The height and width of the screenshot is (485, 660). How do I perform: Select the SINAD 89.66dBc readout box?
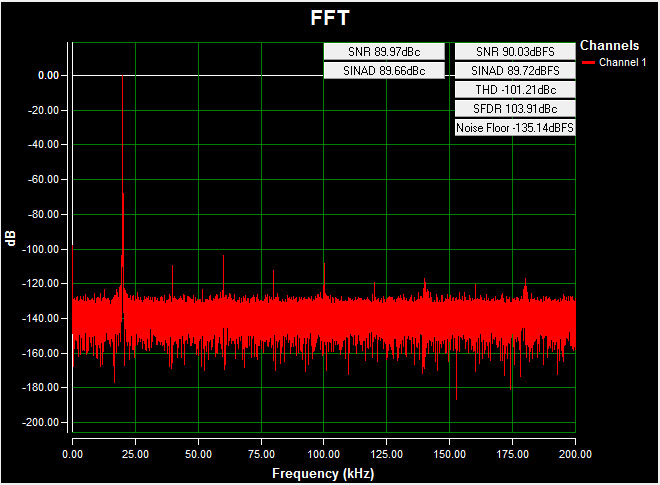click(x=384, y=71)
